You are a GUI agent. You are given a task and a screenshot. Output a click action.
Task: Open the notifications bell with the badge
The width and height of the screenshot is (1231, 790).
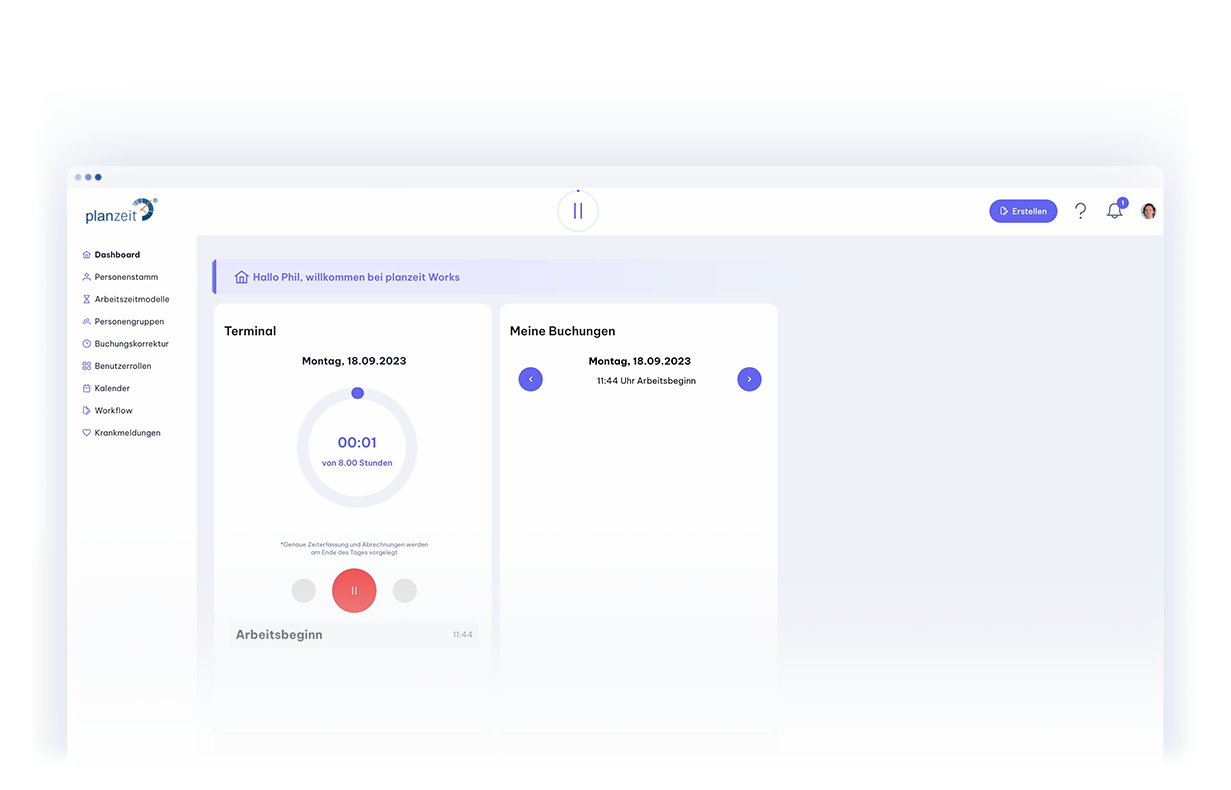coord(1114,210)
